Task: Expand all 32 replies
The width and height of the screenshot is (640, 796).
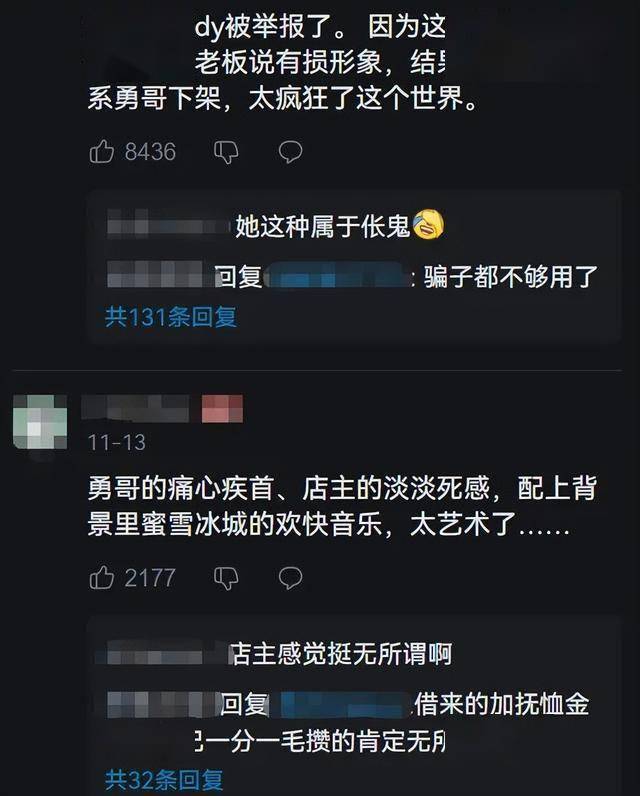Action: pos(164,780)
